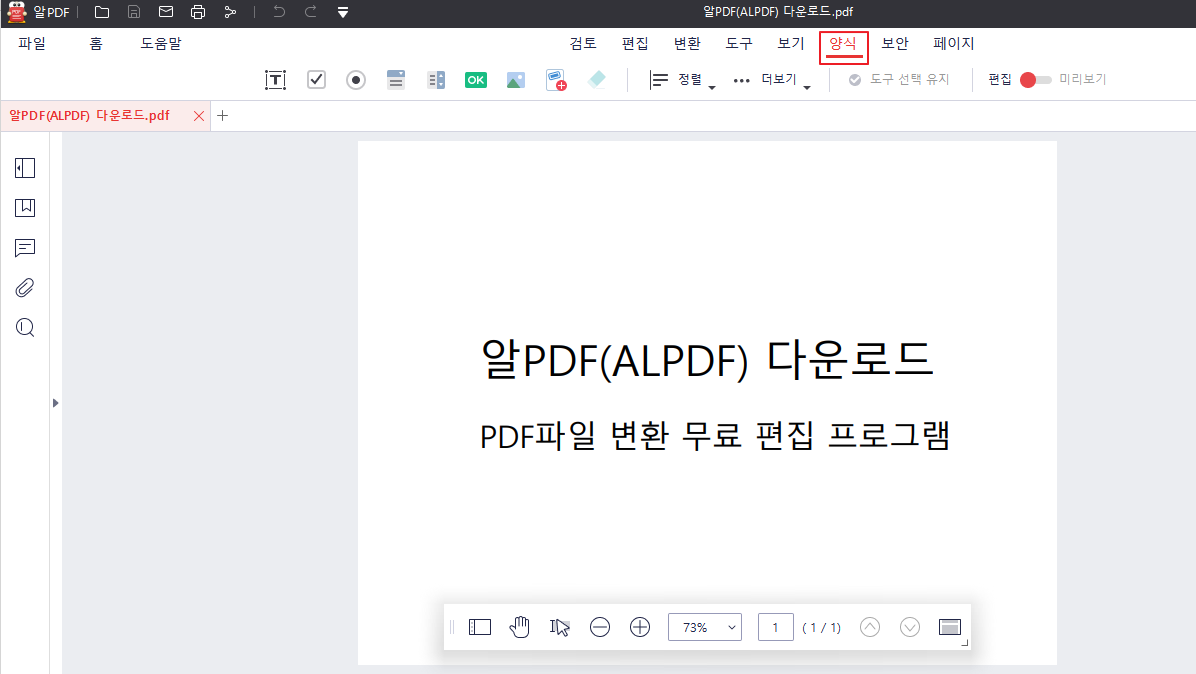
Task: Select the Checkbox form tool
Action: (316, 78)
